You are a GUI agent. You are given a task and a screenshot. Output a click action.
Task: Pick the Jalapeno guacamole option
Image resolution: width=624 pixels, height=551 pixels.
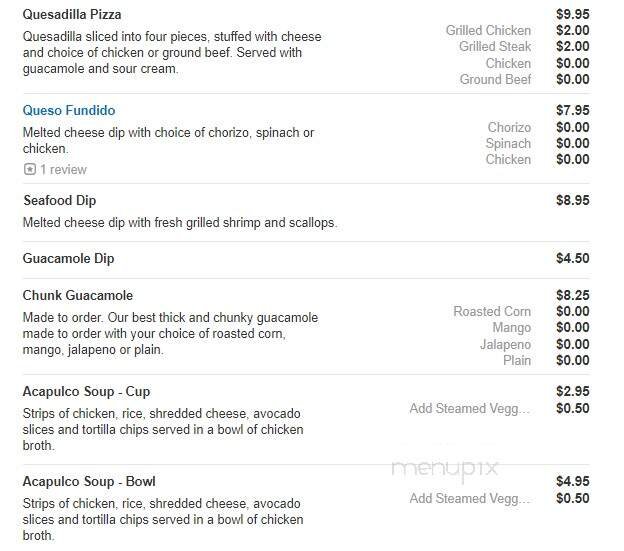point(505,344)
